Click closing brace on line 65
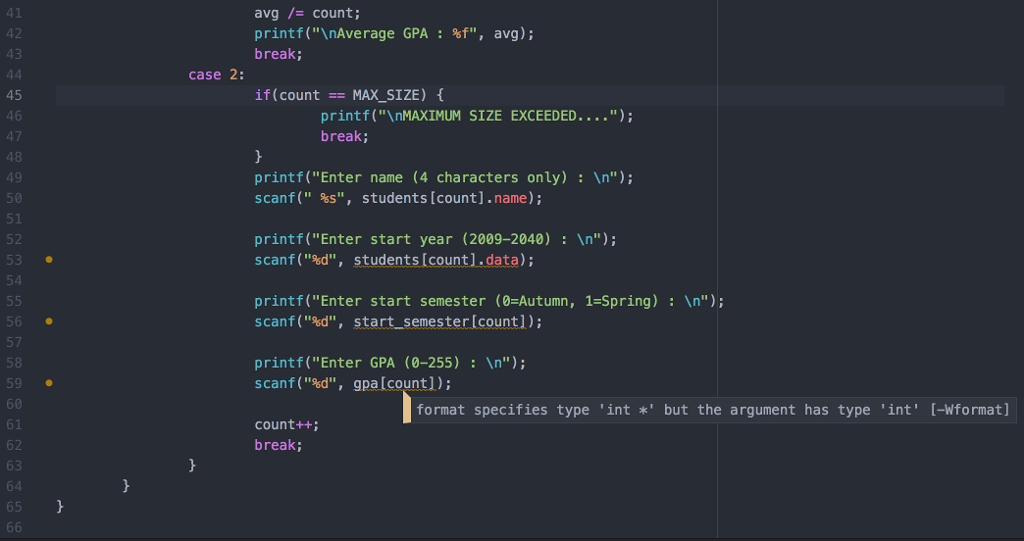 (60, 506)
